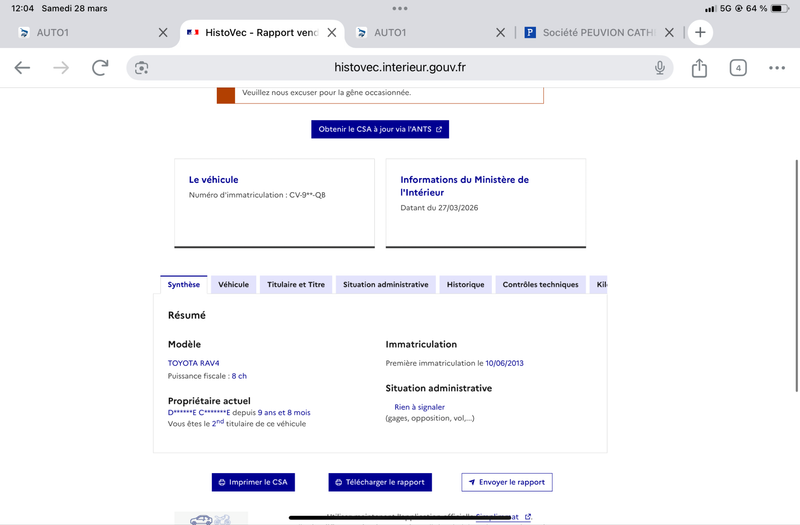
Task: Click the Télécharger le rapport button
Action: (380, 482)
